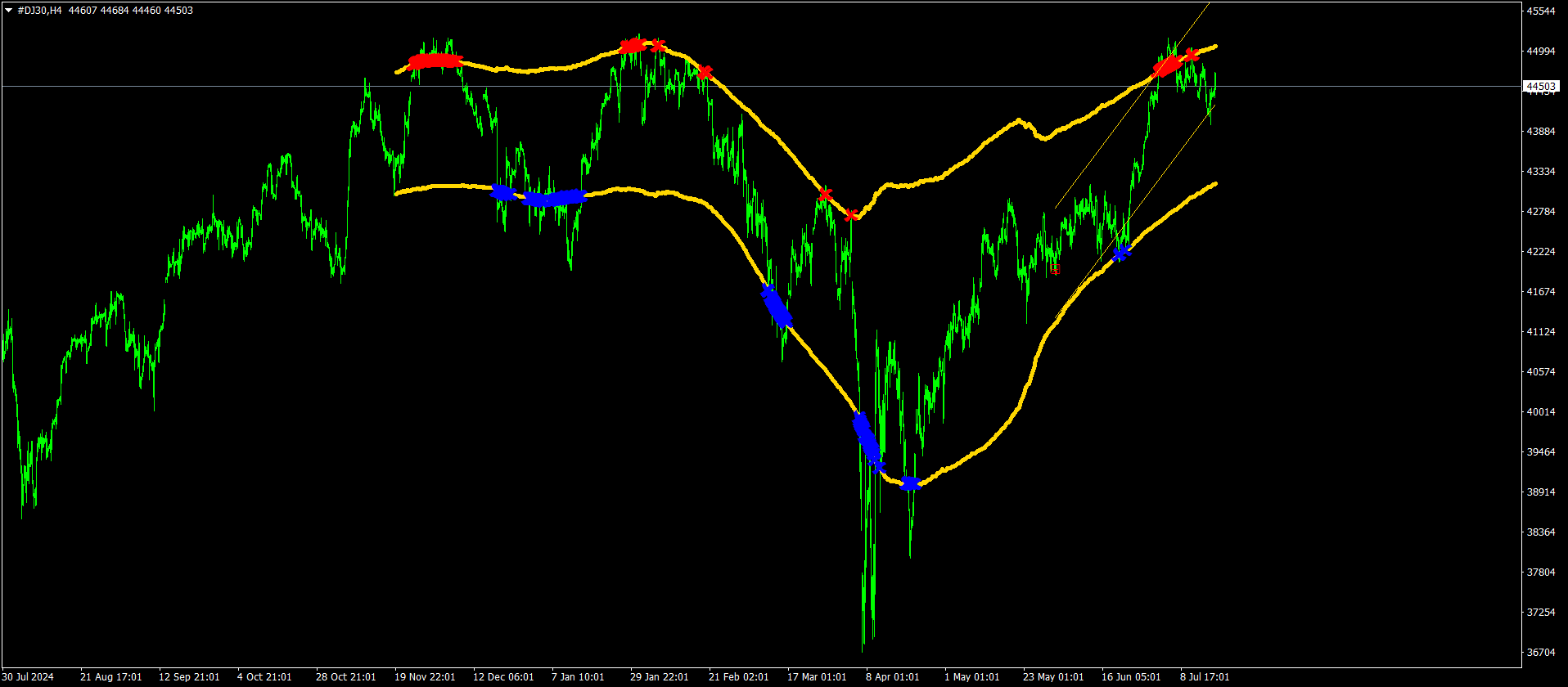Open the dropdown arrow beside #DJ30,H4
Screen dimensions: 1568x687
[8, 11]
